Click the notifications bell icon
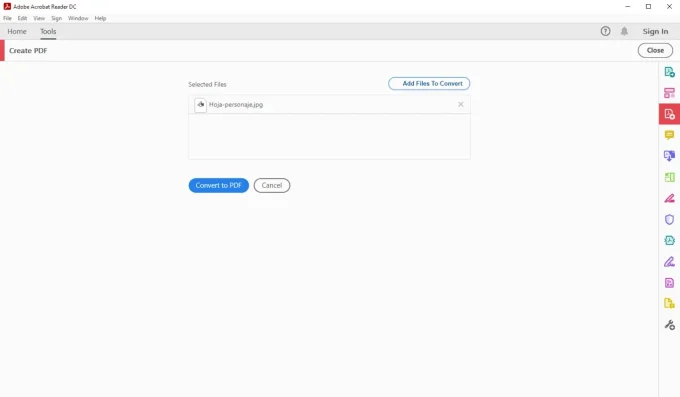The image size is (680, 397). point(624,31)
